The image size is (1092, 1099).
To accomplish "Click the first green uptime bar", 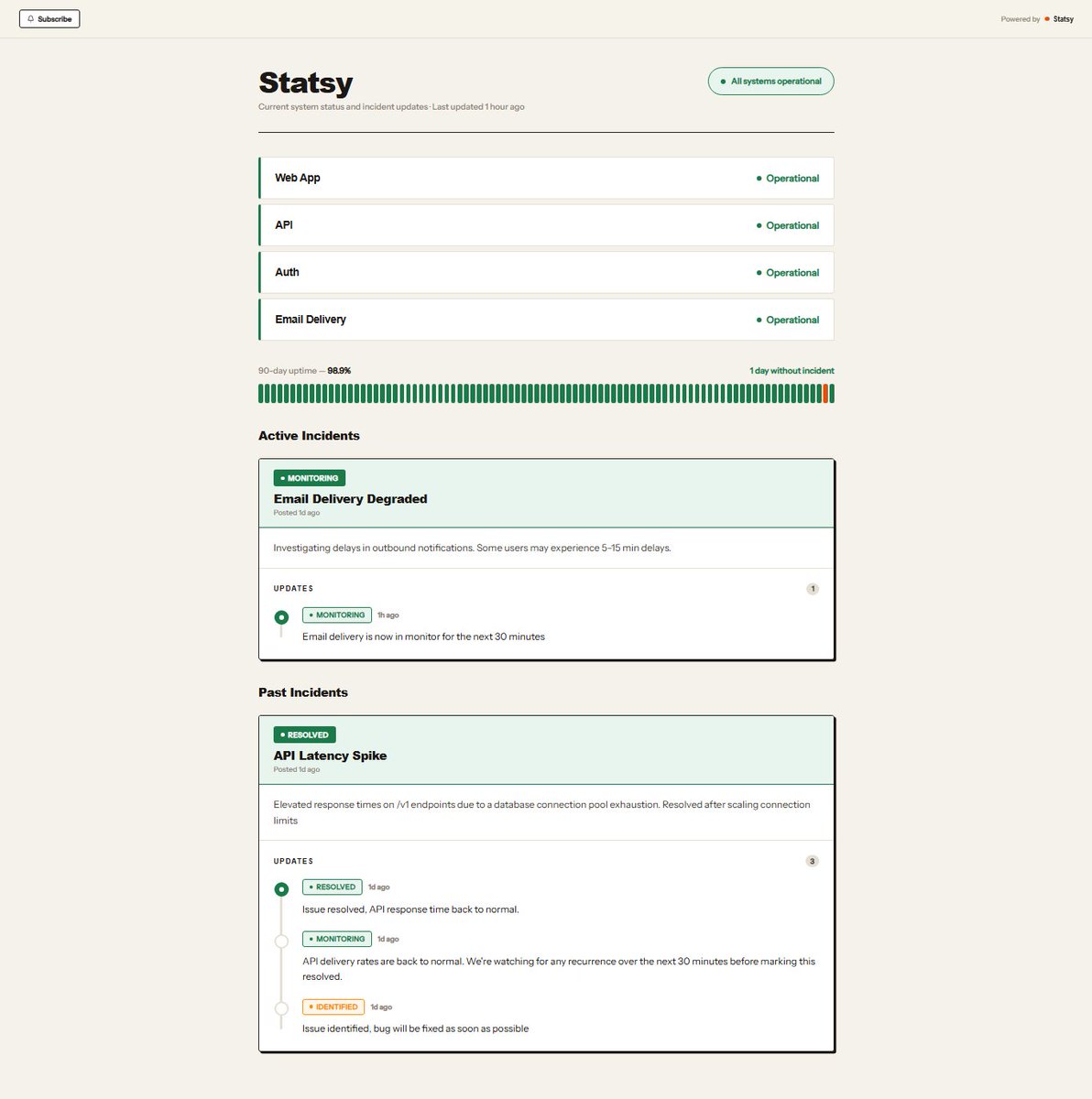I will click(x=261, y=394).
